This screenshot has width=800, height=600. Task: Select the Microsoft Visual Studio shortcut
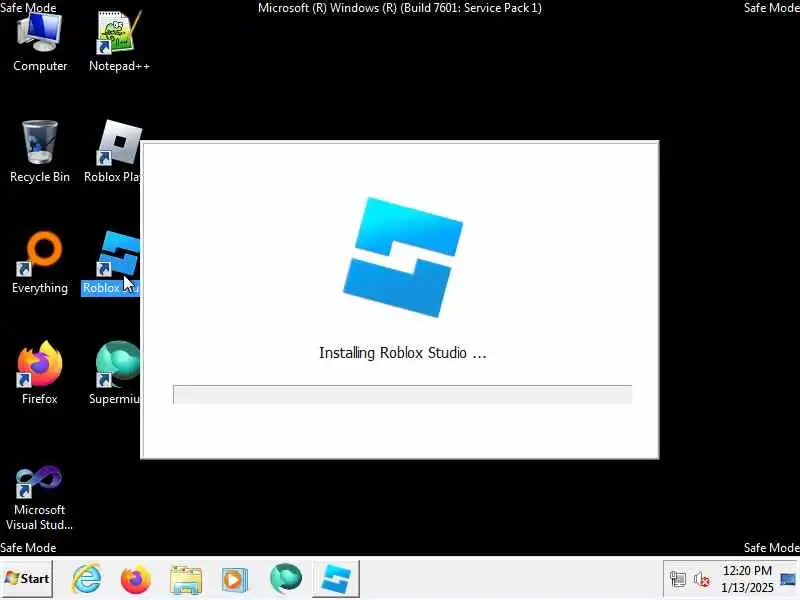[x=39, y=498]
